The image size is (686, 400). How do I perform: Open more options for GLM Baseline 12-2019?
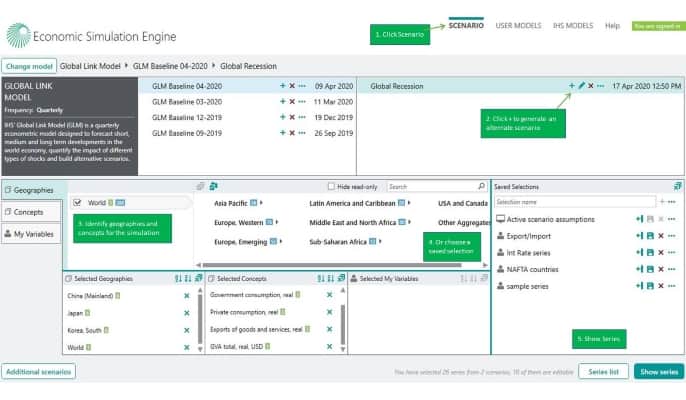pos(302,117)
